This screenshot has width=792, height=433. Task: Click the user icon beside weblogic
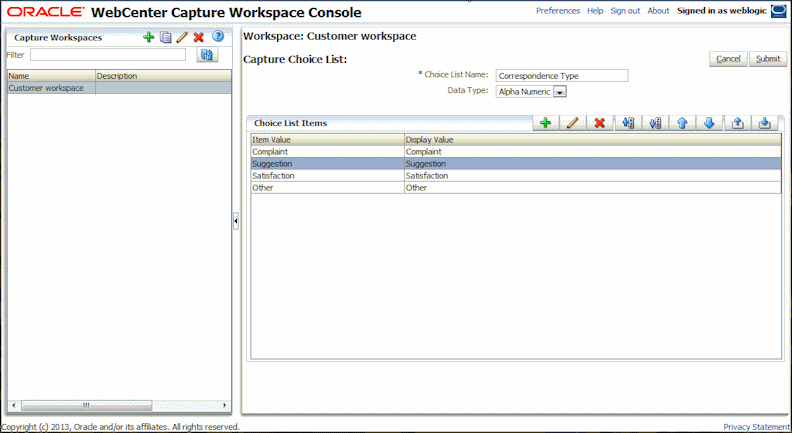coord(778,11)
